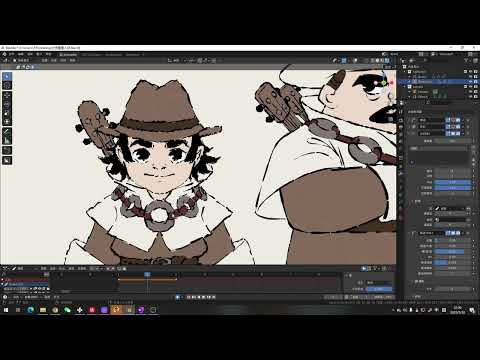480x360 pixels.
Task: Click the Blender logo menu icon
Action: coord(4,54)
